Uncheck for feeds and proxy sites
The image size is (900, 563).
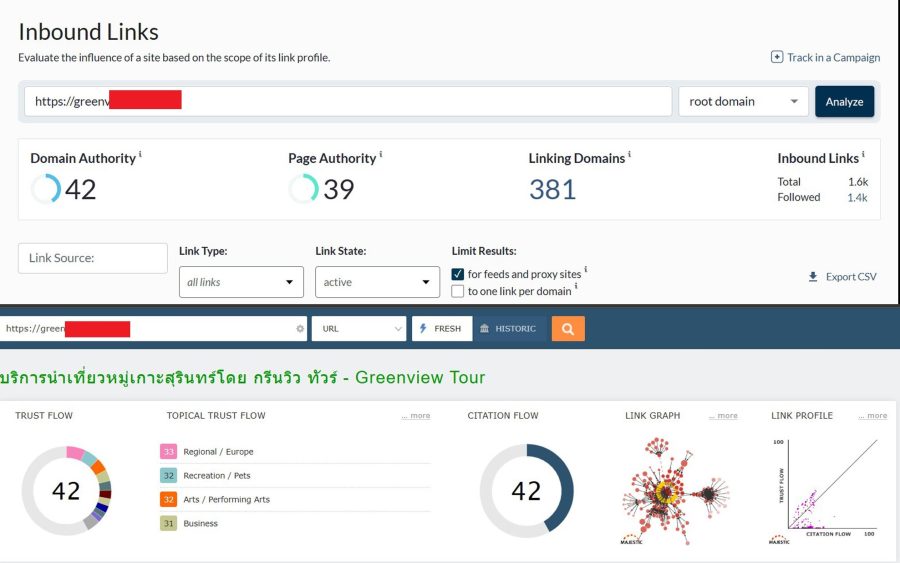457,274
